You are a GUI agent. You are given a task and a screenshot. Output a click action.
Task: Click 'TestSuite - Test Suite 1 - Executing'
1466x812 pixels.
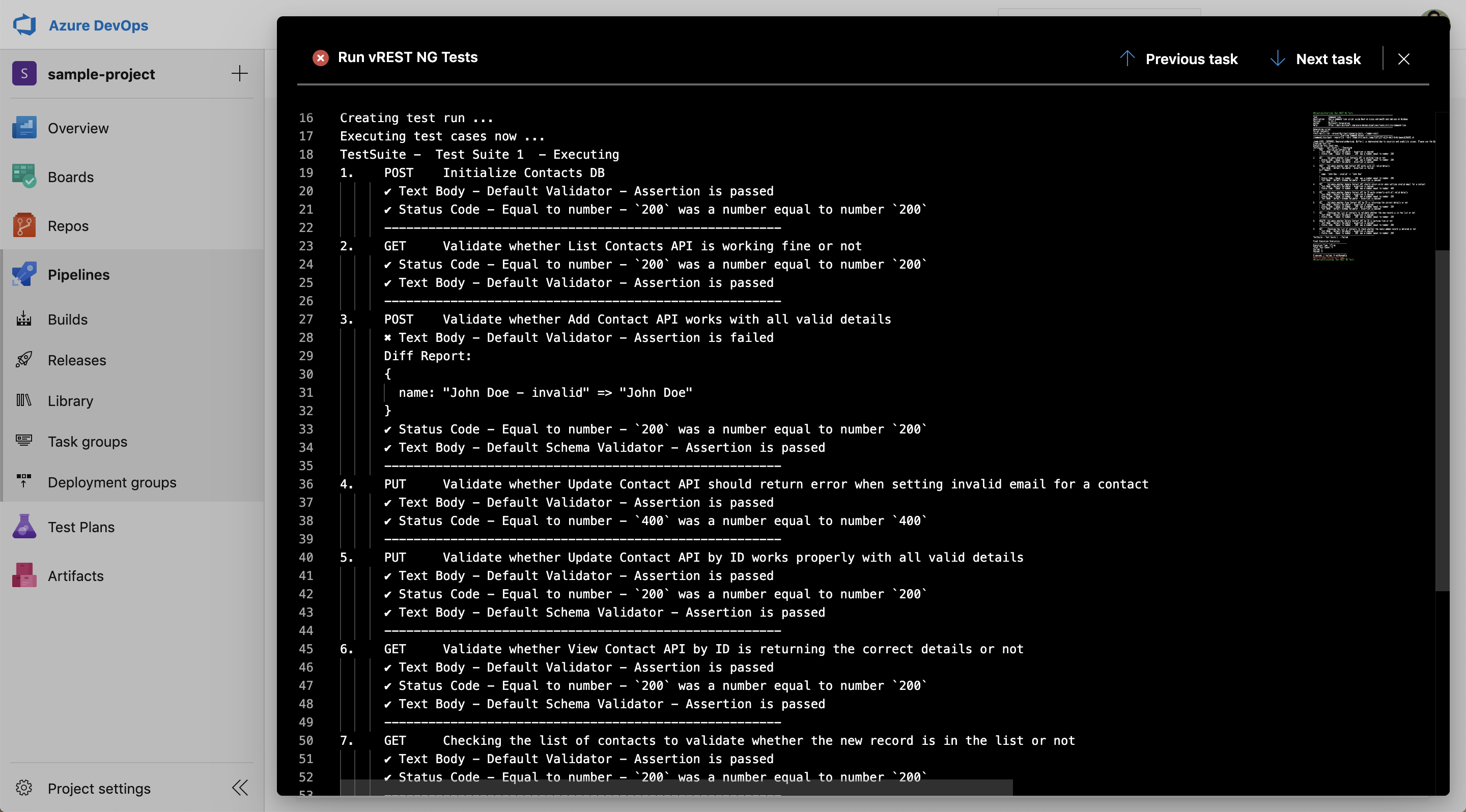479,154
